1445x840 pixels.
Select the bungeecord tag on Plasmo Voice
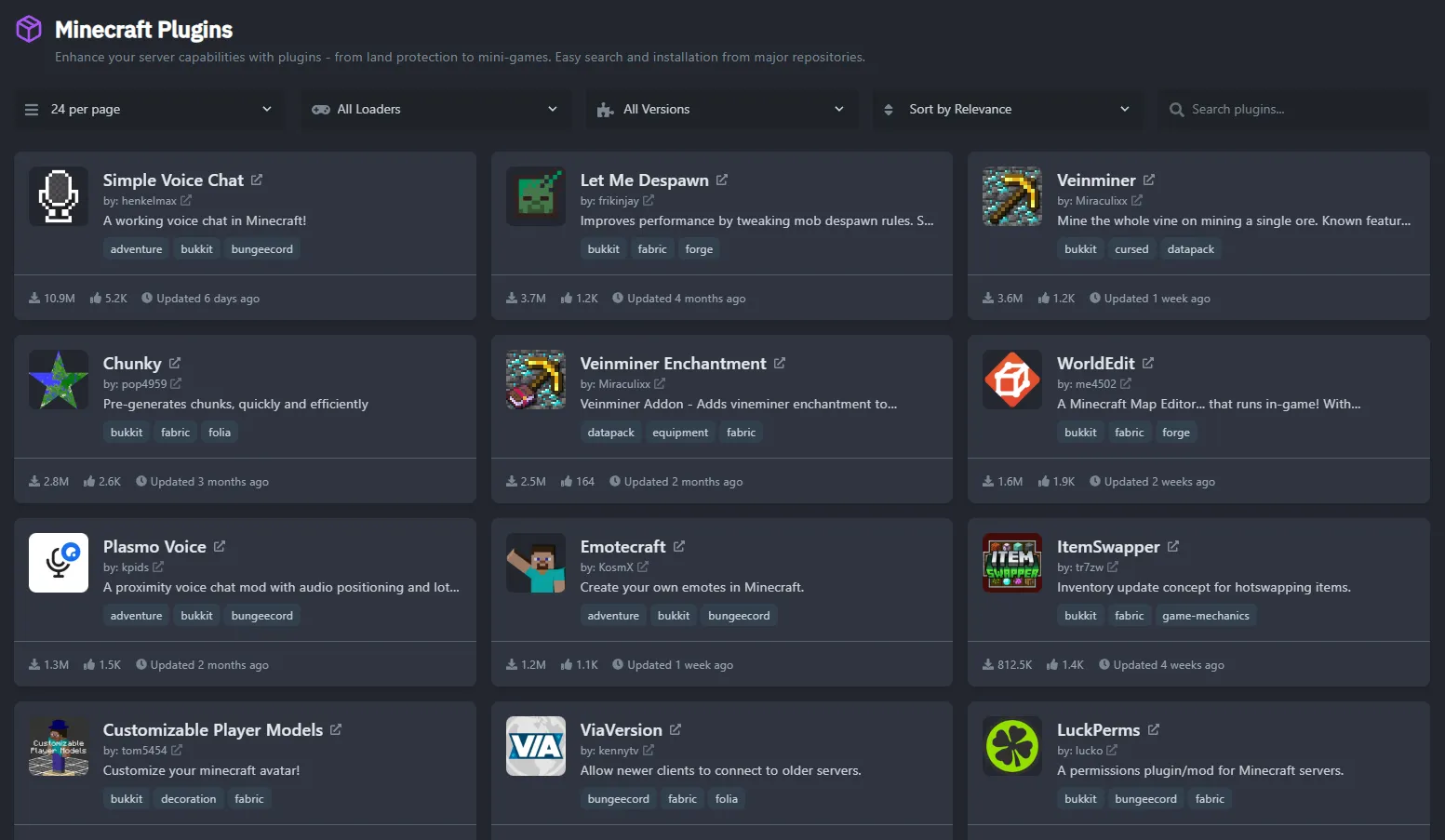tap(261, 615)
